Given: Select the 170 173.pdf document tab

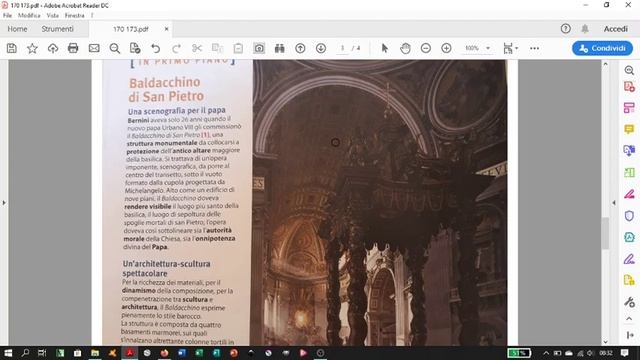Looking at the screenshot, I should click(131, 29).
